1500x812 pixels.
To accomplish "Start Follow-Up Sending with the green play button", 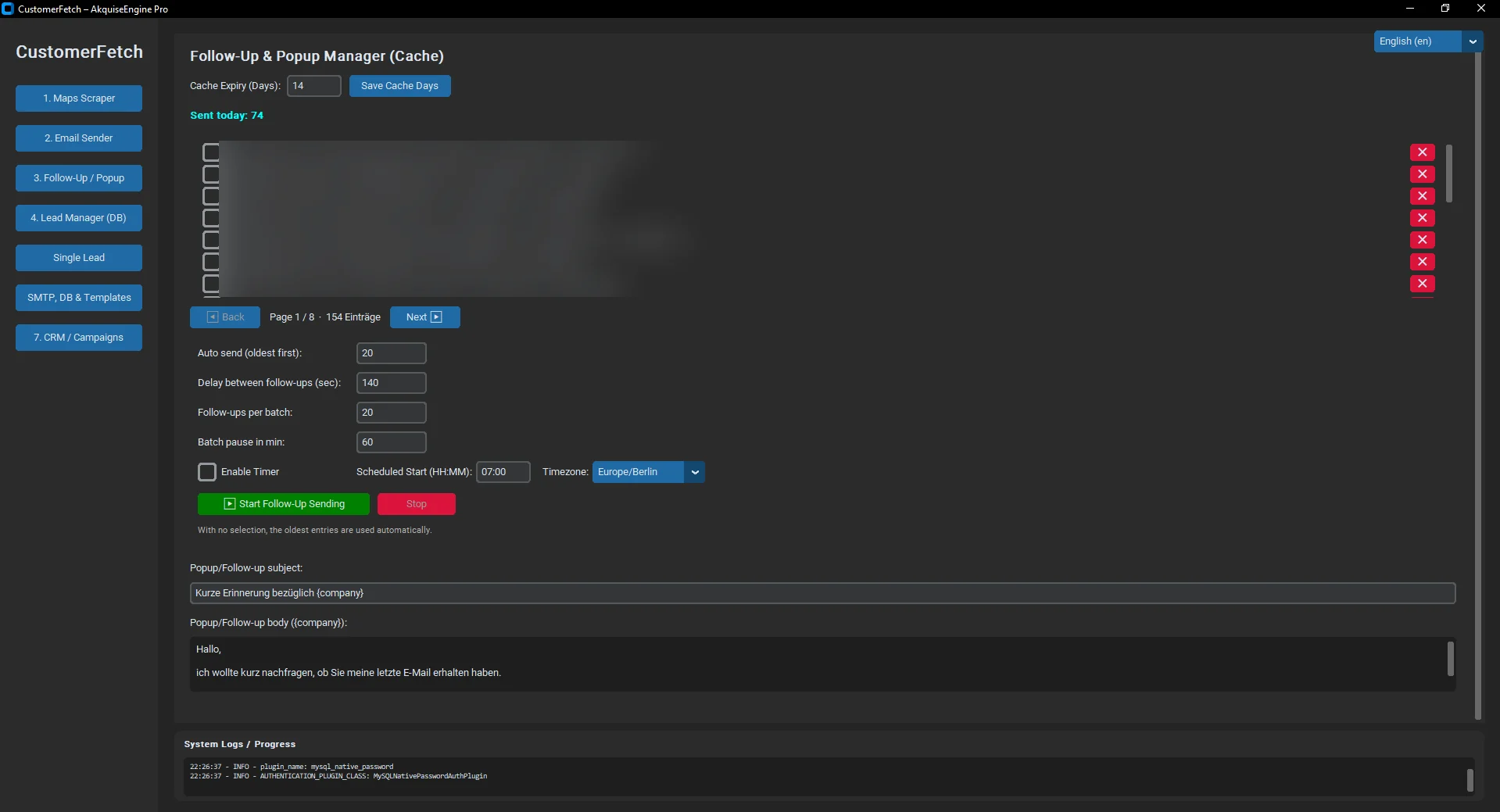I will [284, 504].
